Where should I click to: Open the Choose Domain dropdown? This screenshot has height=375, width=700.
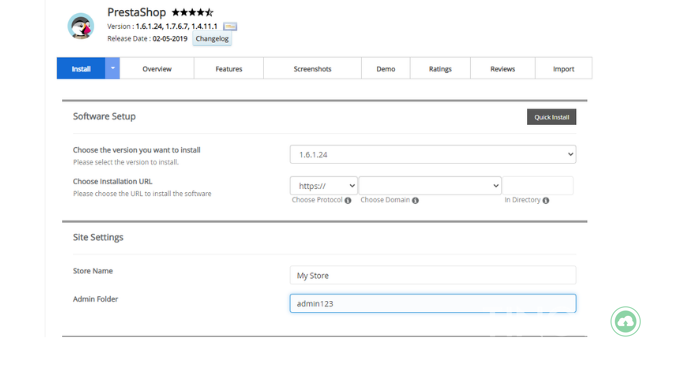[x=430, y=186]
